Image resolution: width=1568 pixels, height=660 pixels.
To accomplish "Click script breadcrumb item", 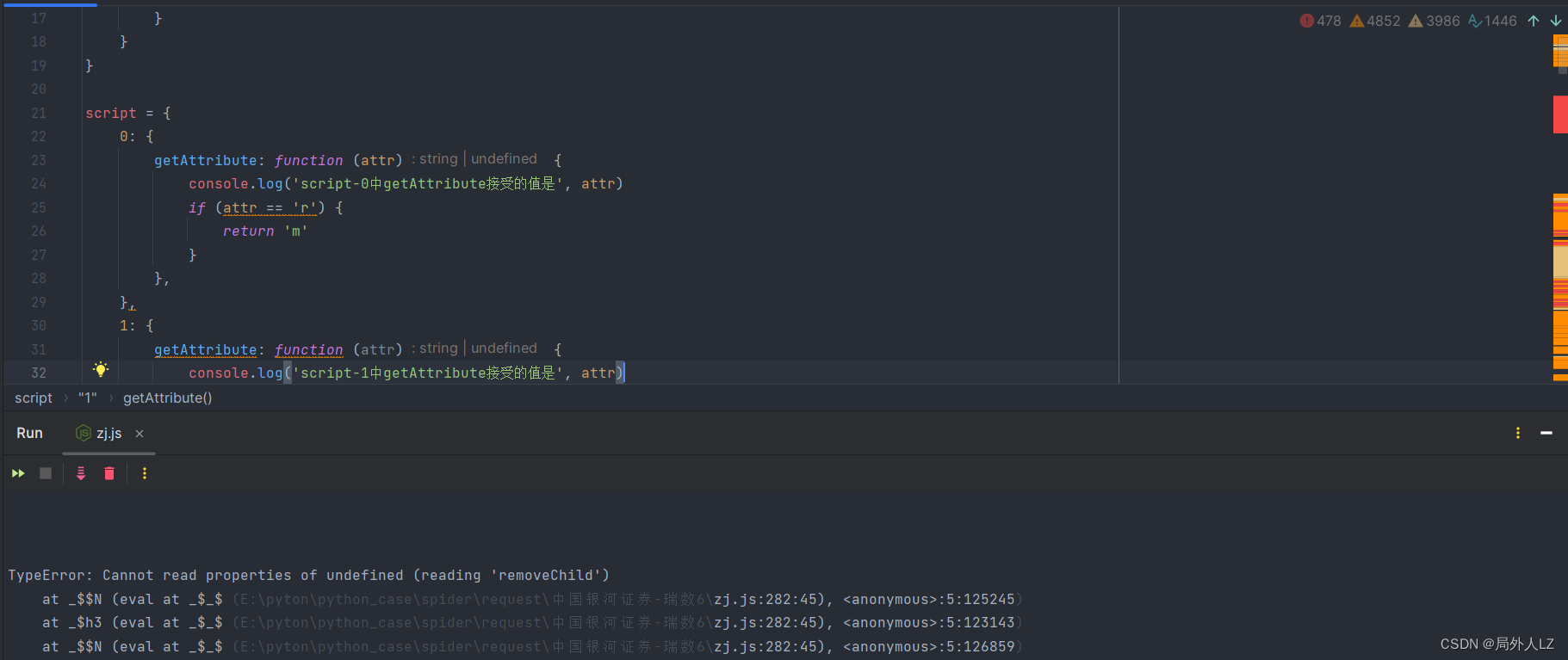I will click(34, 398).
